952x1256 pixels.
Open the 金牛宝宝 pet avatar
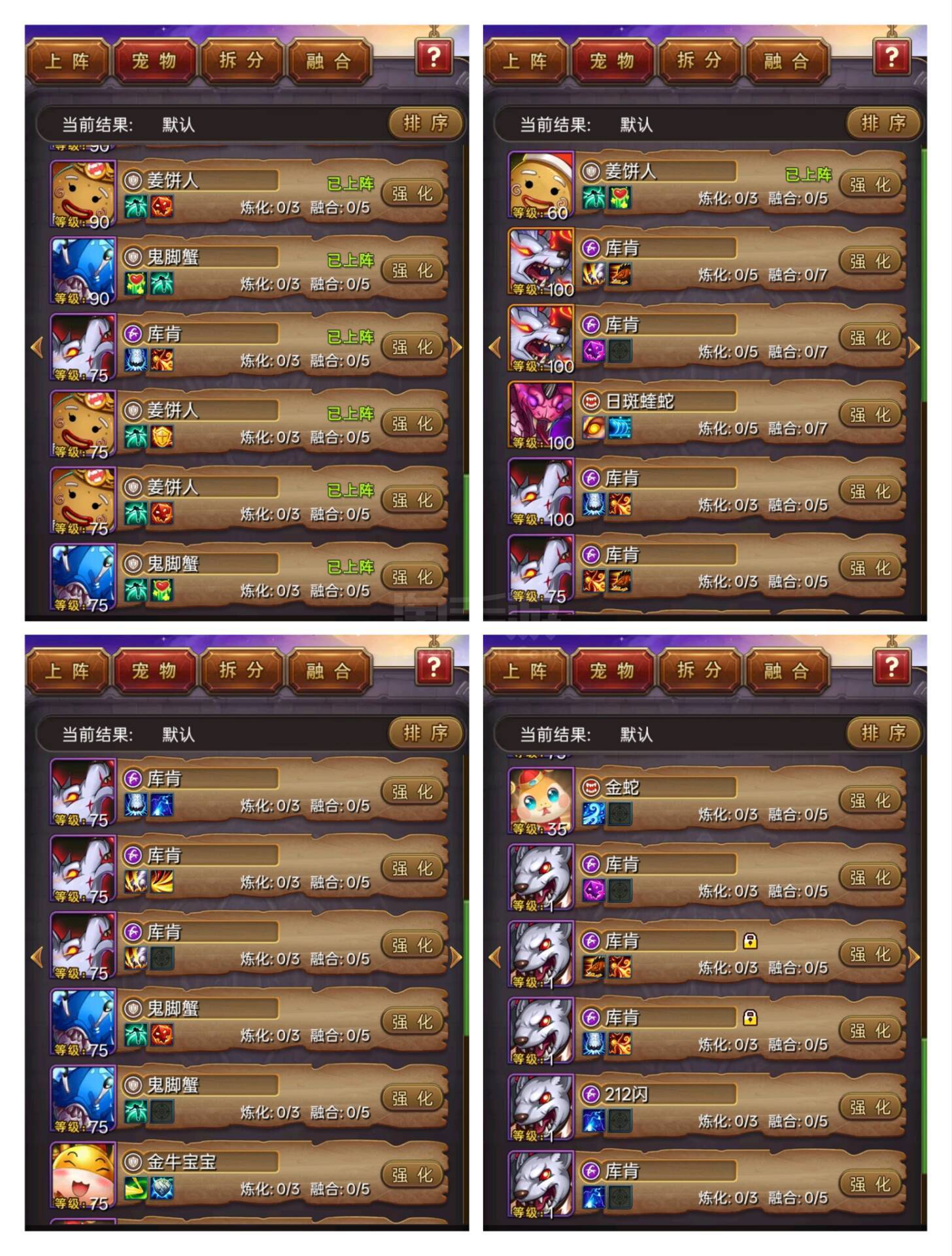click(x=83, y=1176)
